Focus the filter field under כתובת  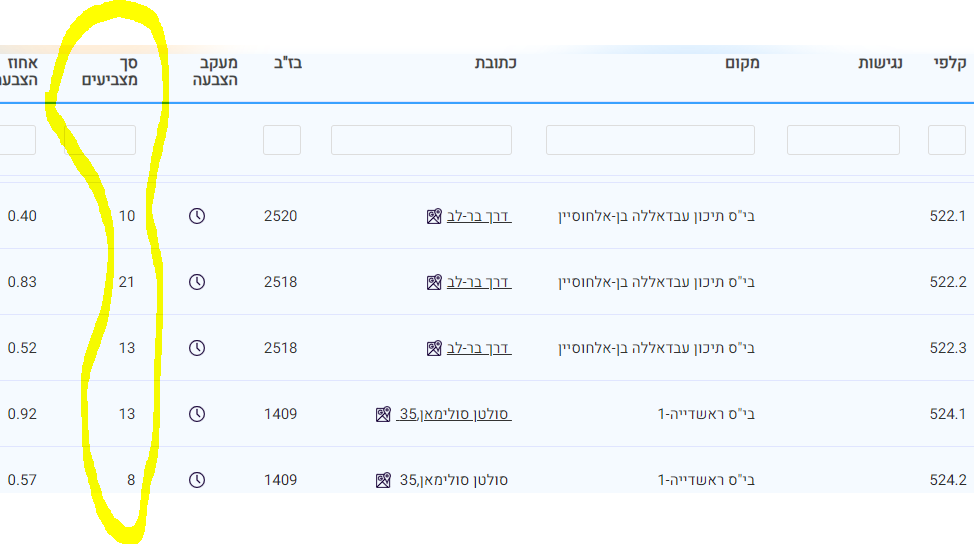421,140
